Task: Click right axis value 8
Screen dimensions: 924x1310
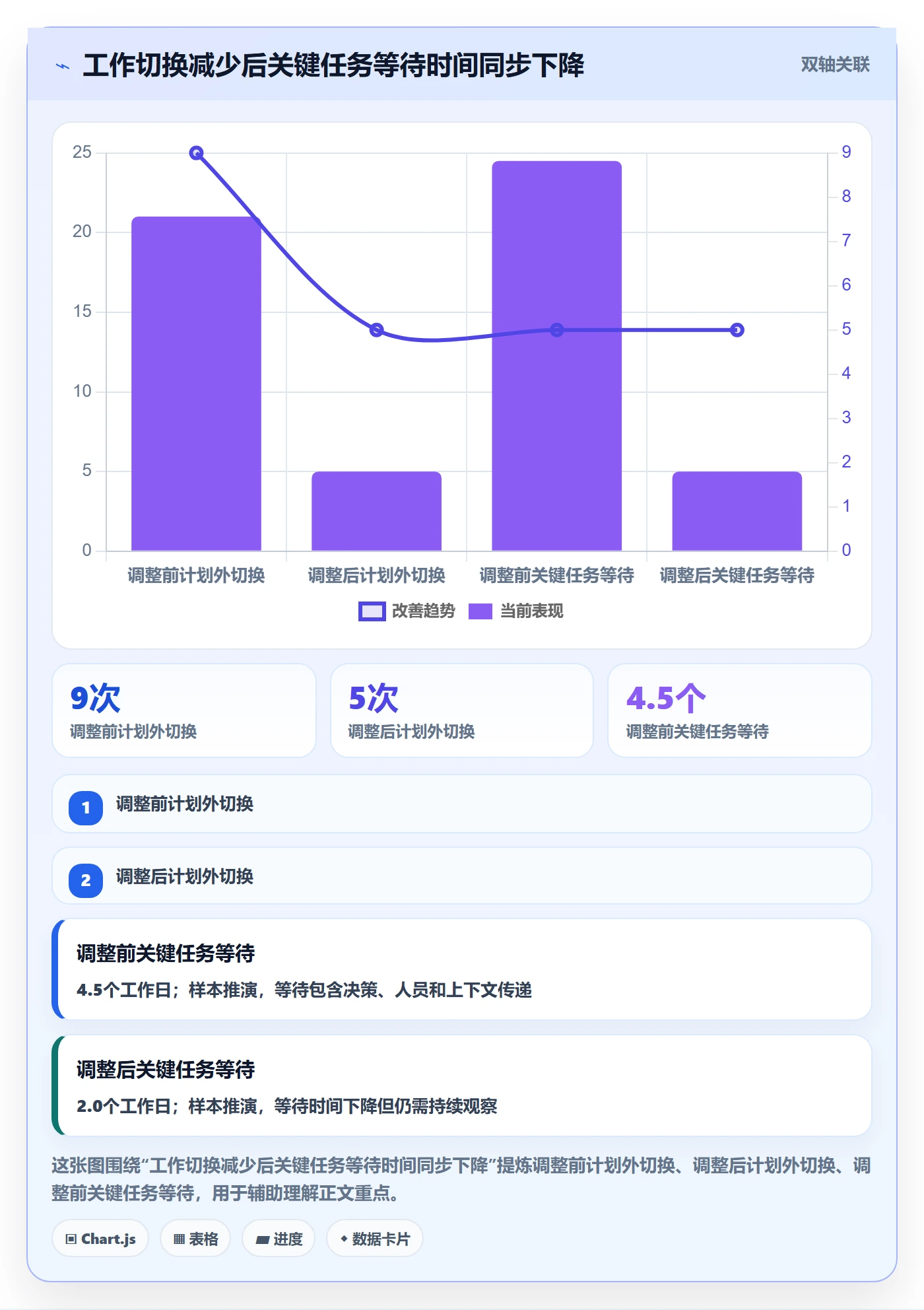Action: coord(846,197)
